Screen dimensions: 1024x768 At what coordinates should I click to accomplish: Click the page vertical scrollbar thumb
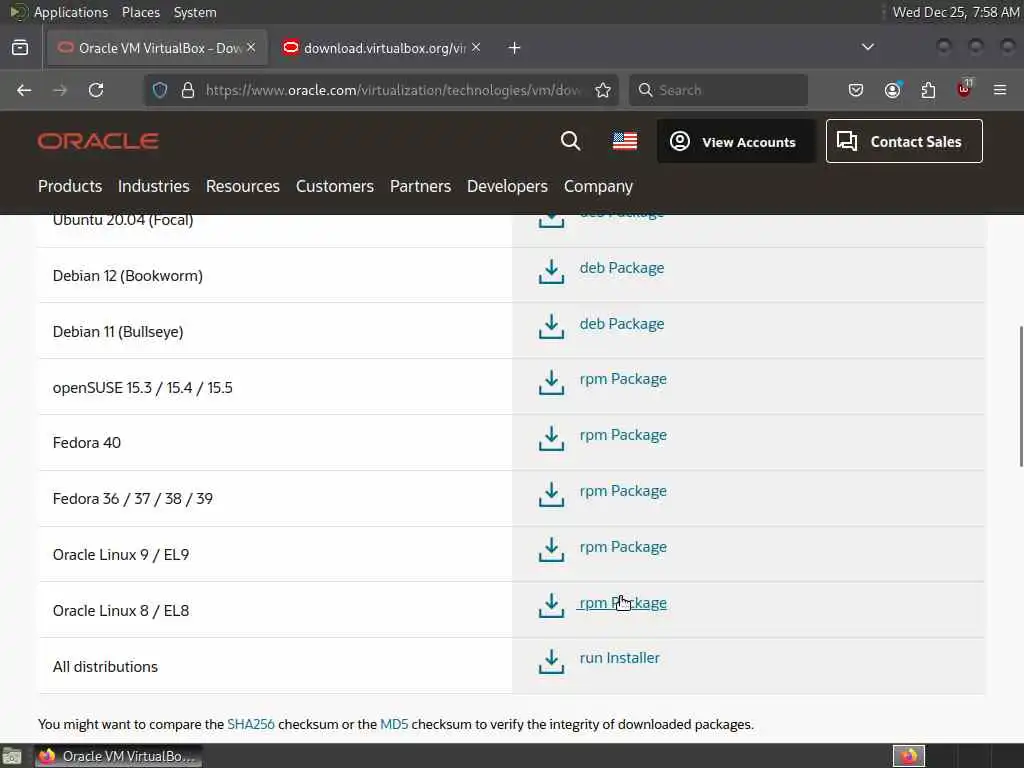pos(1021,396)
